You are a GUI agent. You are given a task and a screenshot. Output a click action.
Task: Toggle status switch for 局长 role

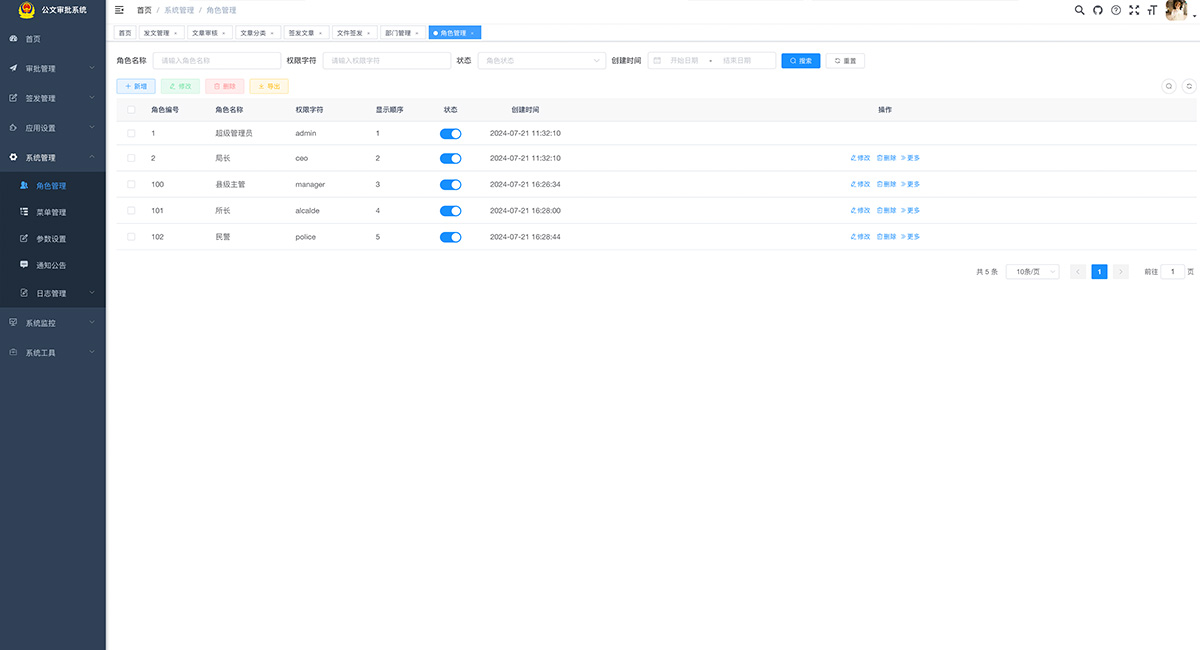coord(450,159)
